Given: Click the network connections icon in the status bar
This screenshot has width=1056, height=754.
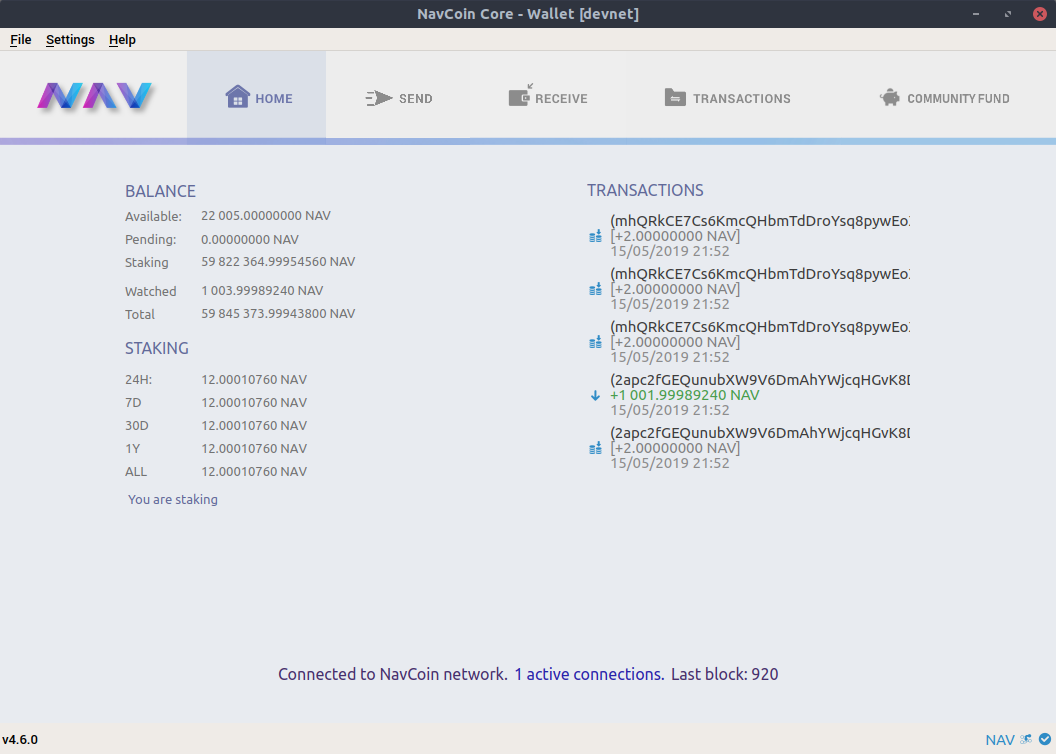Looking at the screenshot, I should [1026, 739].
